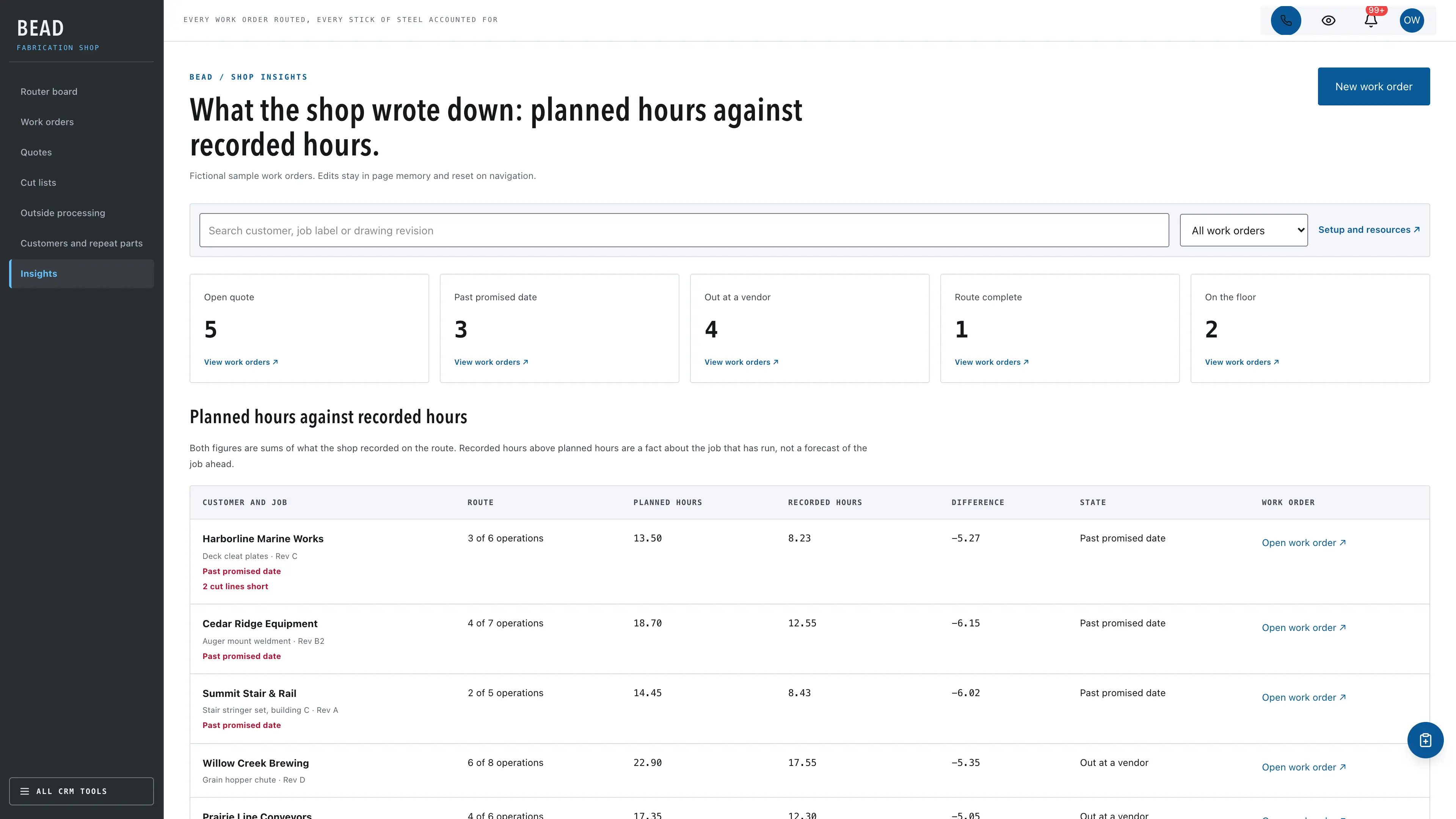The image size is (1456, 819).
Task: Open work order for Cedar Ridge Equipment
Action: click(x=1304, y=628)
